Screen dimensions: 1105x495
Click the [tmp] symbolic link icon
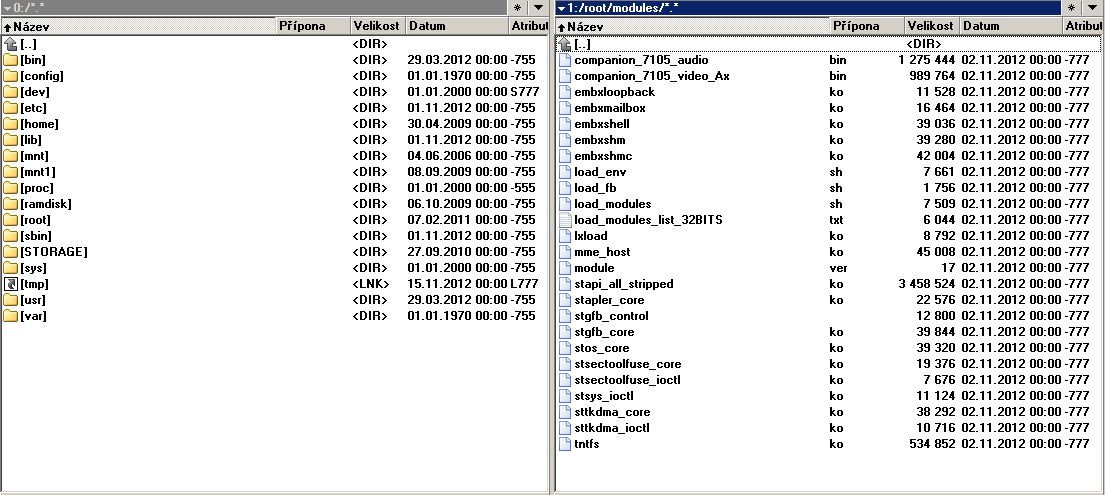[11, 284]
